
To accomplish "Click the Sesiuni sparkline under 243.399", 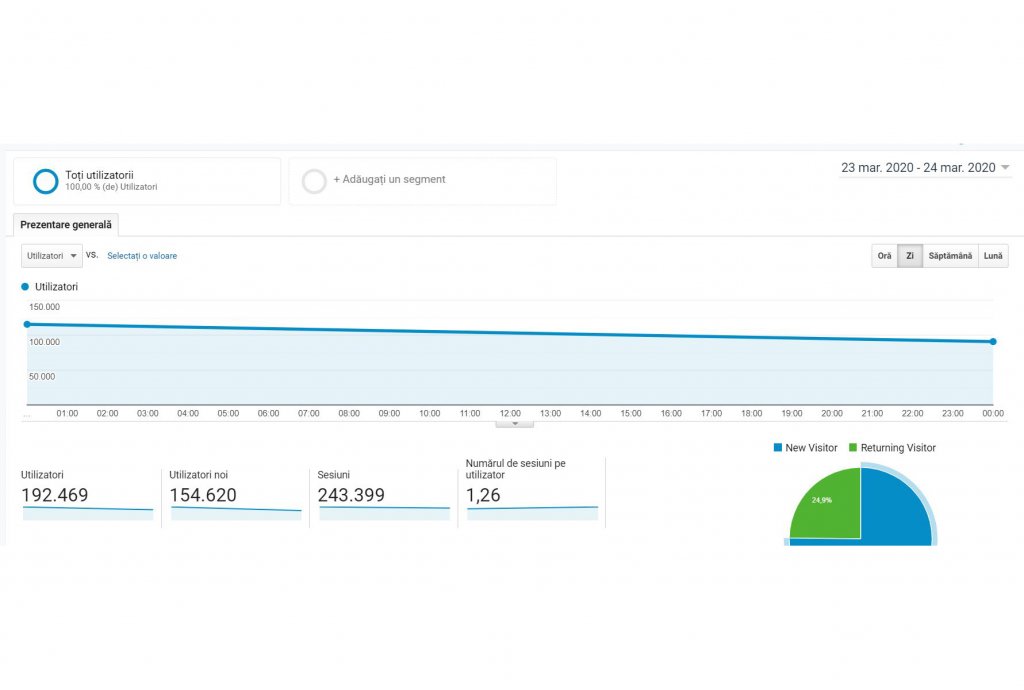I will pyautogui.click(x=384, y=513).
